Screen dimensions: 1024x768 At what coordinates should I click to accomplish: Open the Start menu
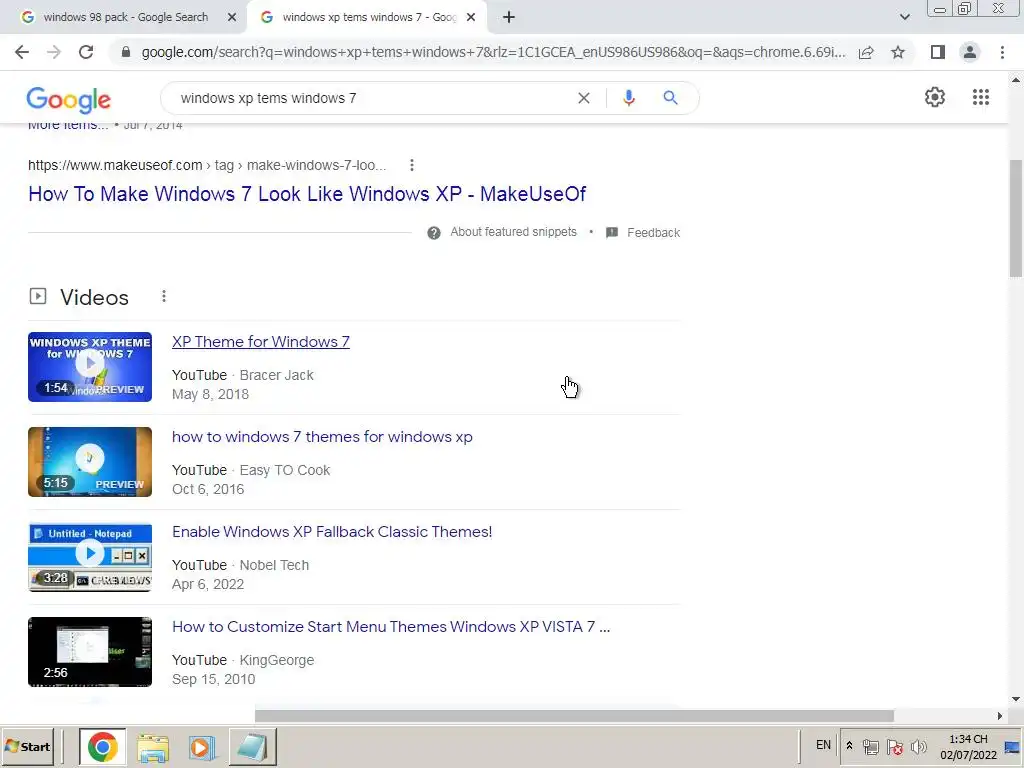pyautogui.click(x=28, y=746)
